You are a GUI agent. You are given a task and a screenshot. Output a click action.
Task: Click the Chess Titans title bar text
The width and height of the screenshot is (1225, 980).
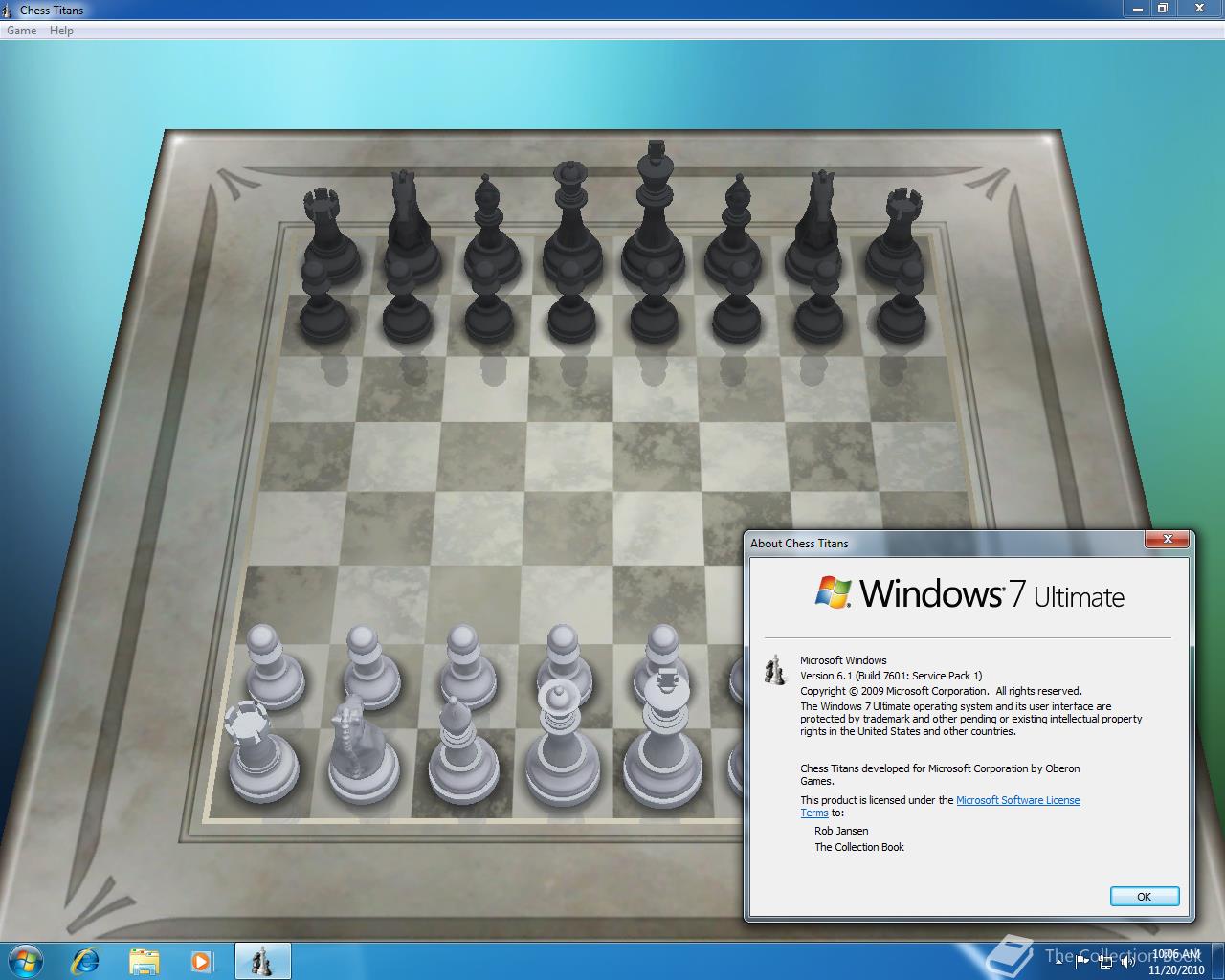coord(52,10)
